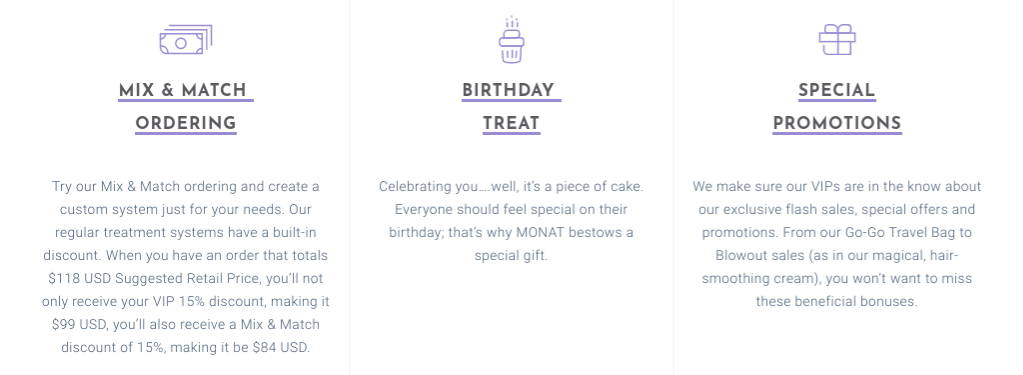Screen dimensions: 1023x375
Task: Click the birthday cupcake icon
Action: [512, 40]
